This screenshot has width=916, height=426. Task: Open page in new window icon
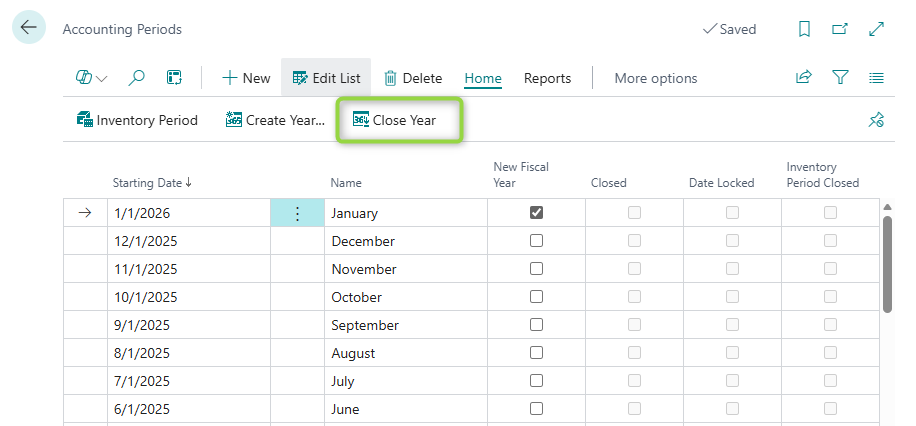(840, 29)
